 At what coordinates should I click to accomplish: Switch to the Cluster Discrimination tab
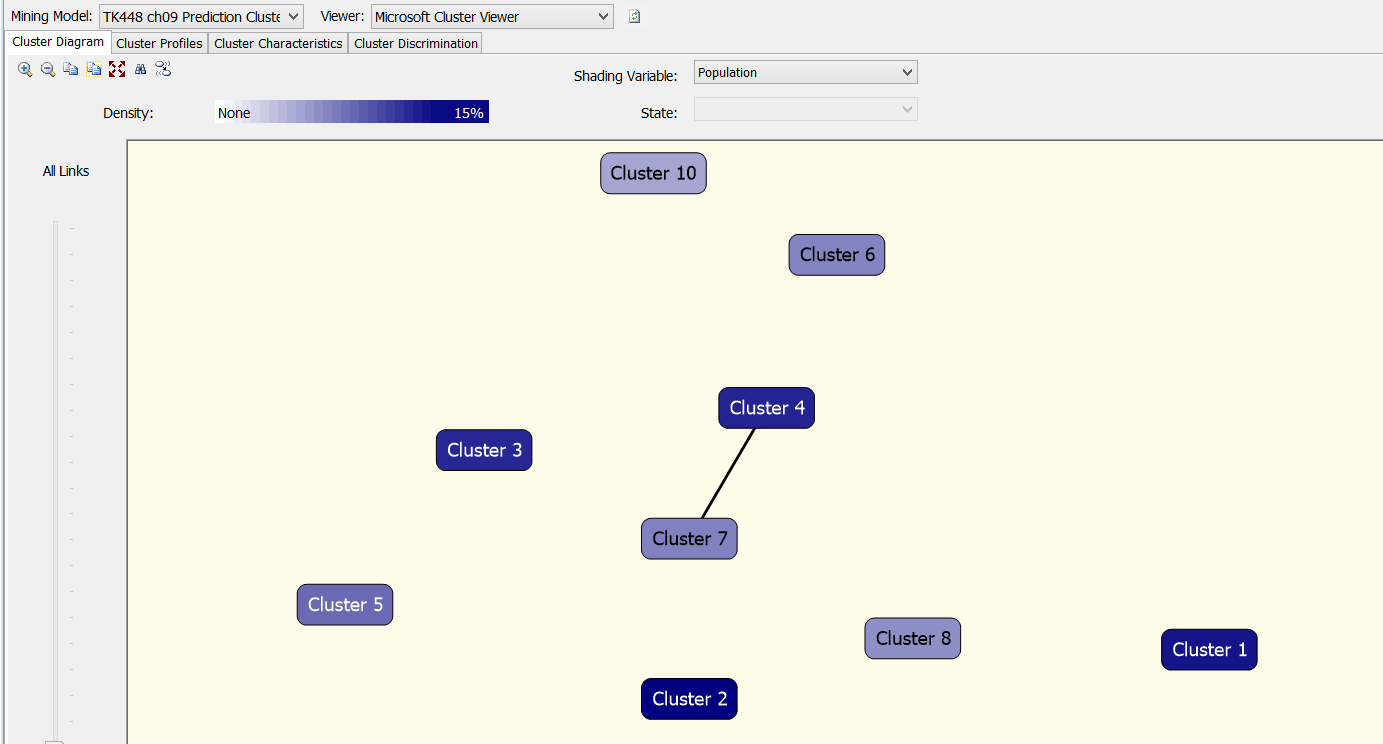(x=415, y=43)
